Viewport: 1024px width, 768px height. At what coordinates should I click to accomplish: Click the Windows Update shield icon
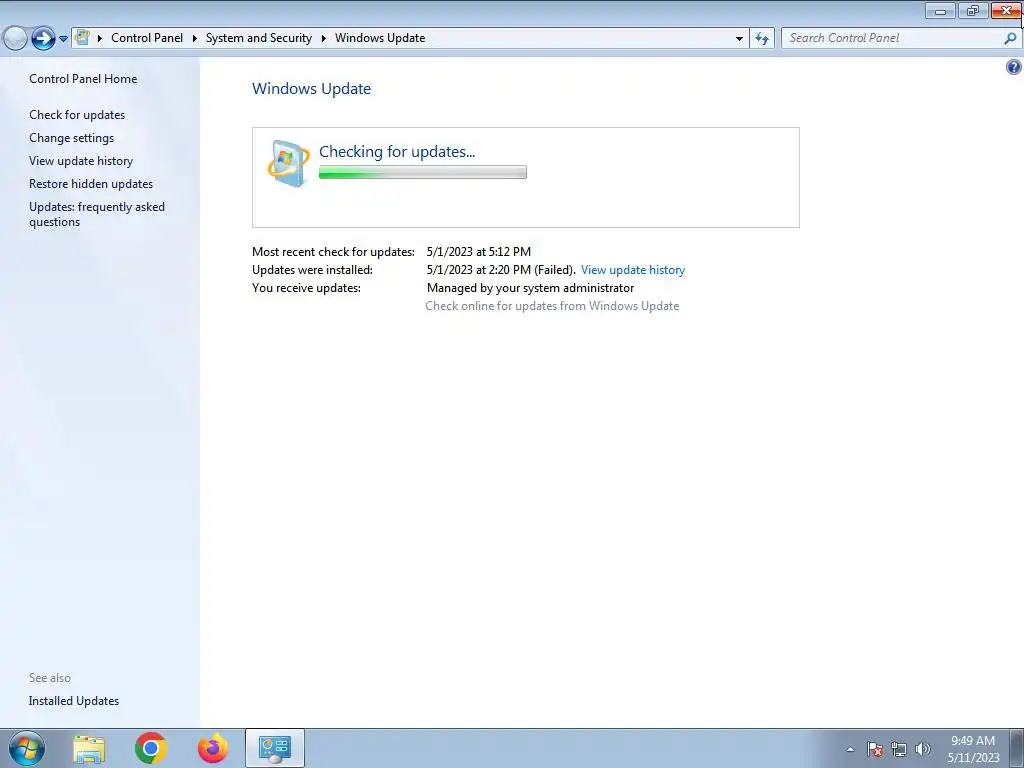point(288,163)
